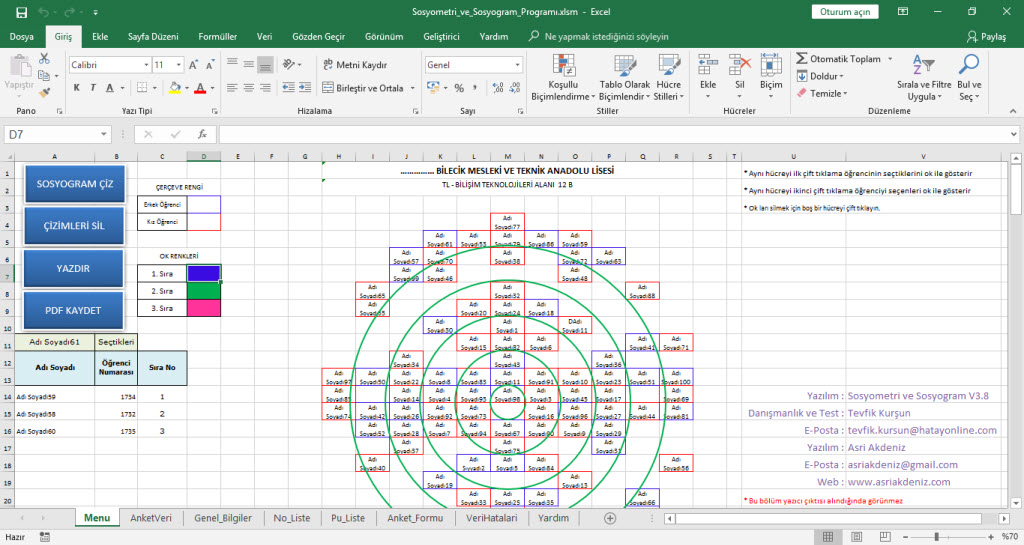This screenshot has height=545, width=1024.
Task: Switch to Page Break Preview button
Action: [x=885, y=537]
